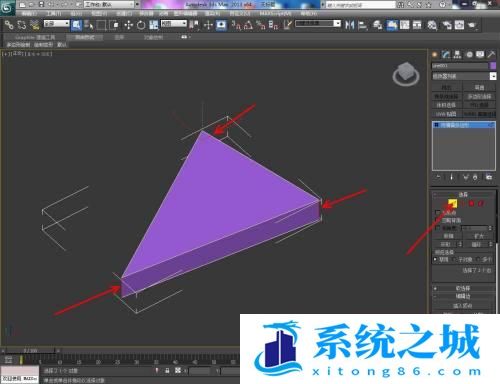The image size is (500, 384).
Task: Click the Align tool icon
Action: tap(363, 25)
